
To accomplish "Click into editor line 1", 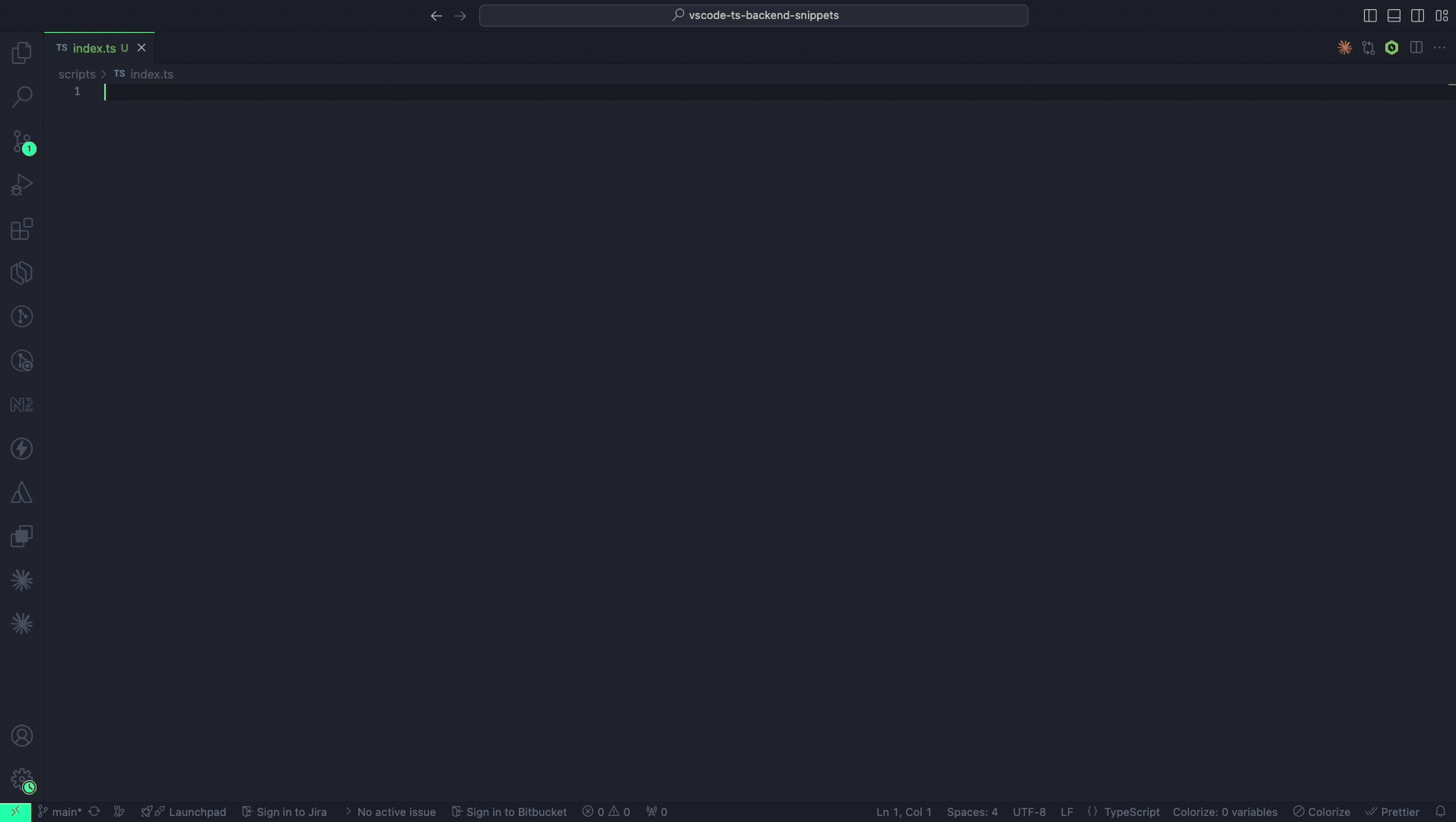I will point(774,92).
